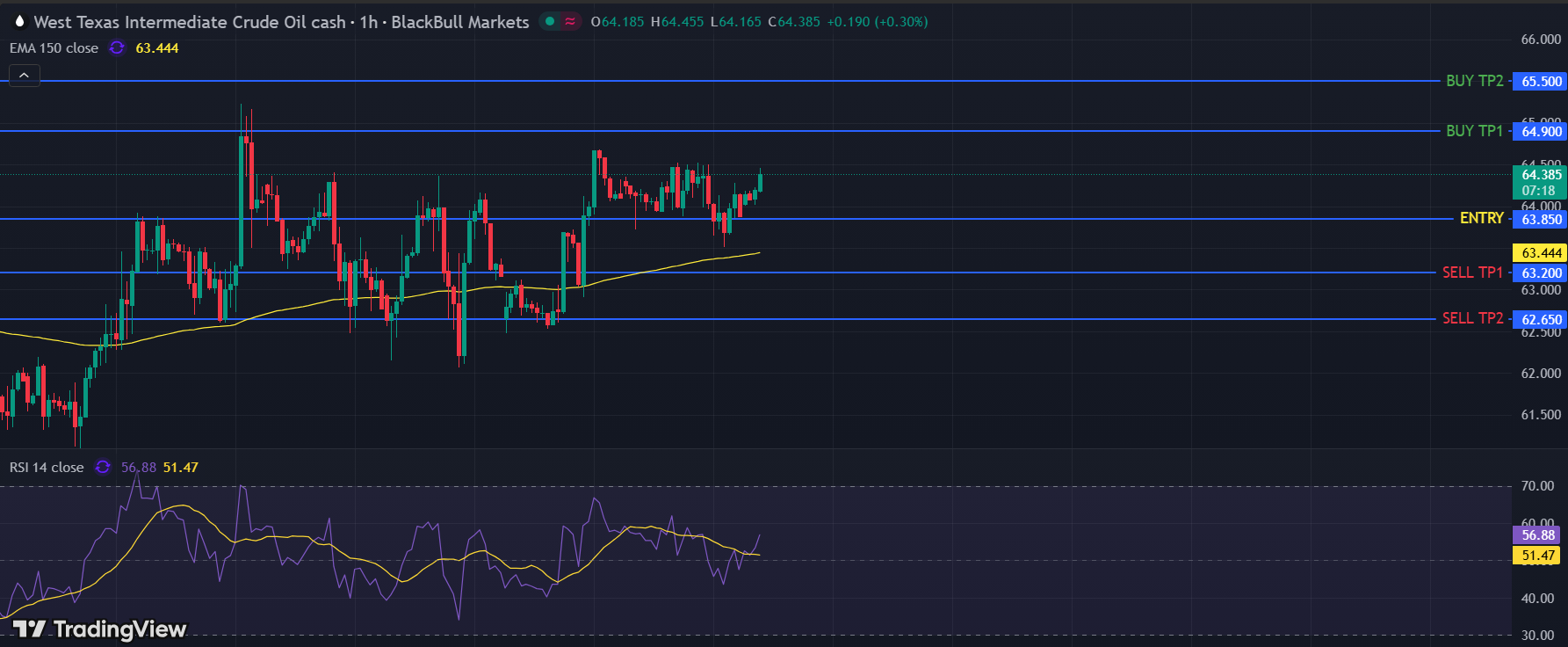The image size is (1568, 647).
Task: Click the RSI 14 purple refresh icon
Action: (x=103, y=467)
